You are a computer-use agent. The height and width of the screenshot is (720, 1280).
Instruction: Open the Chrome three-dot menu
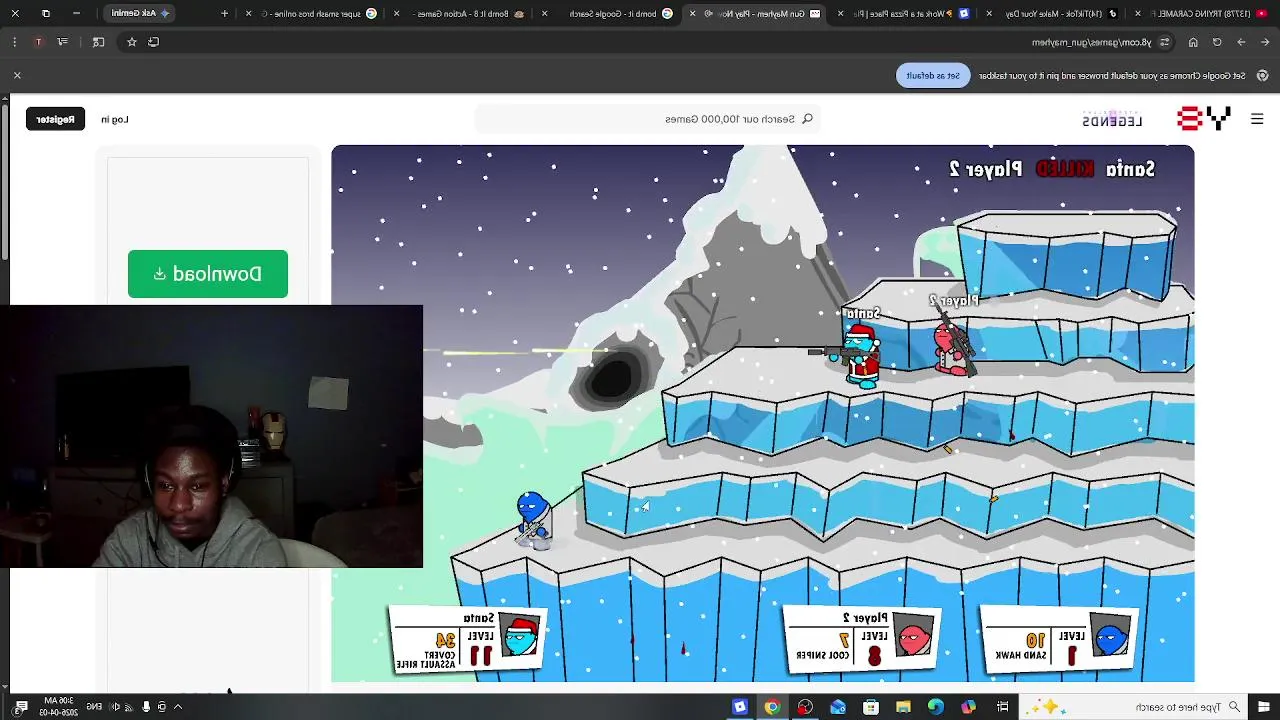point(14,42)
